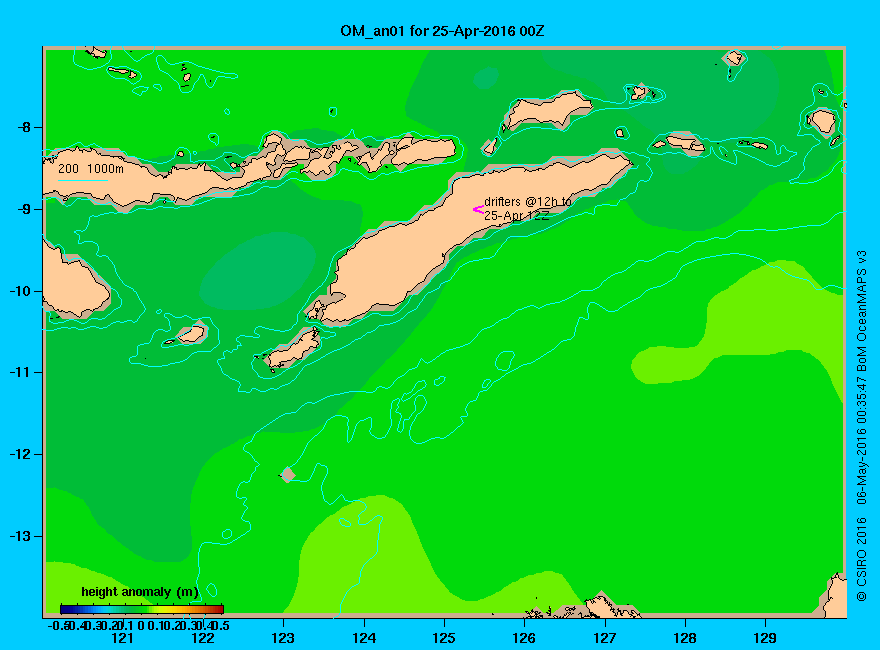The image size is (880, 650).
Task: Click the "height anomaly (m)" colour bar title
Action: (x=140, y=592)
